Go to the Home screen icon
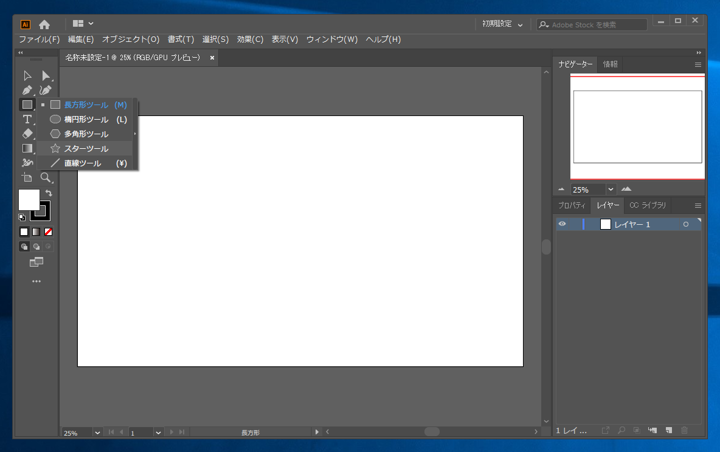 click(x=44, y=24)
